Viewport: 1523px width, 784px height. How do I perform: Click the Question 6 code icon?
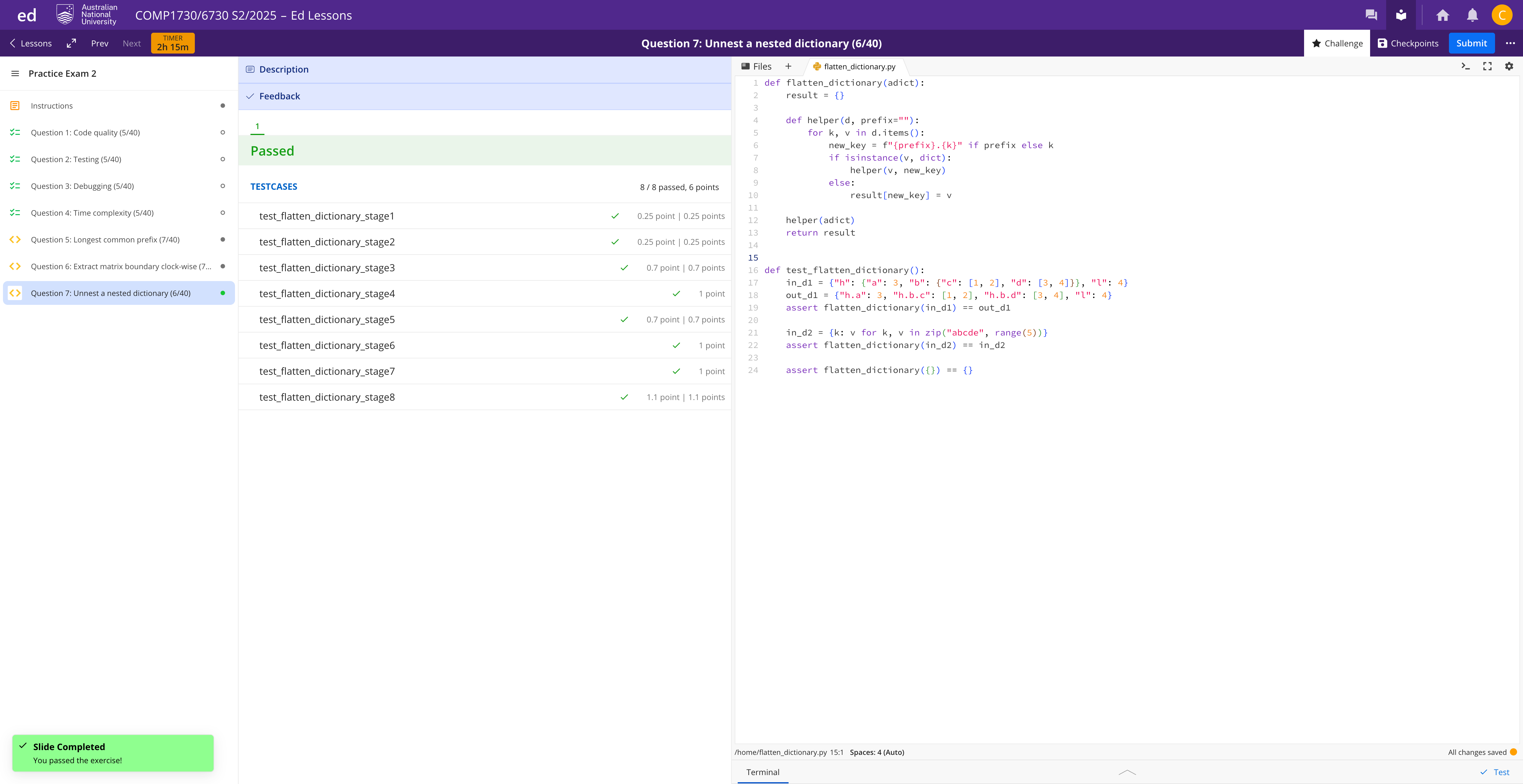tap(15, 266)
